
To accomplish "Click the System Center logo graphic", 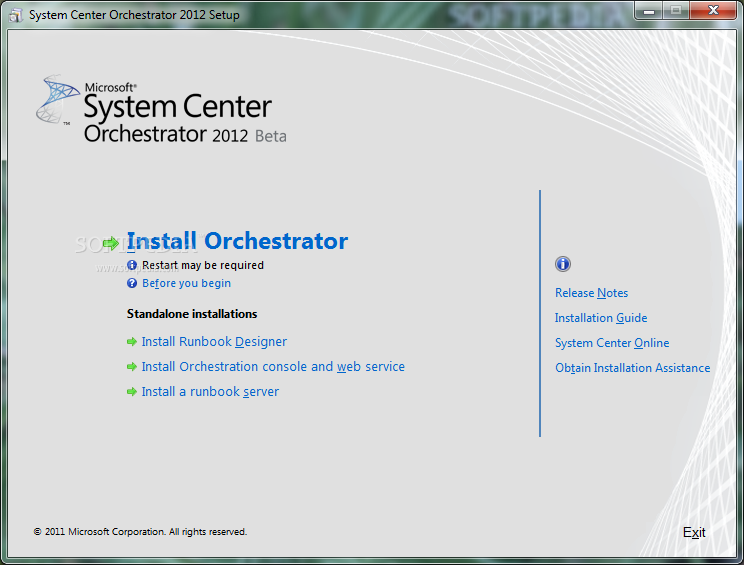I will coord(57,99).
